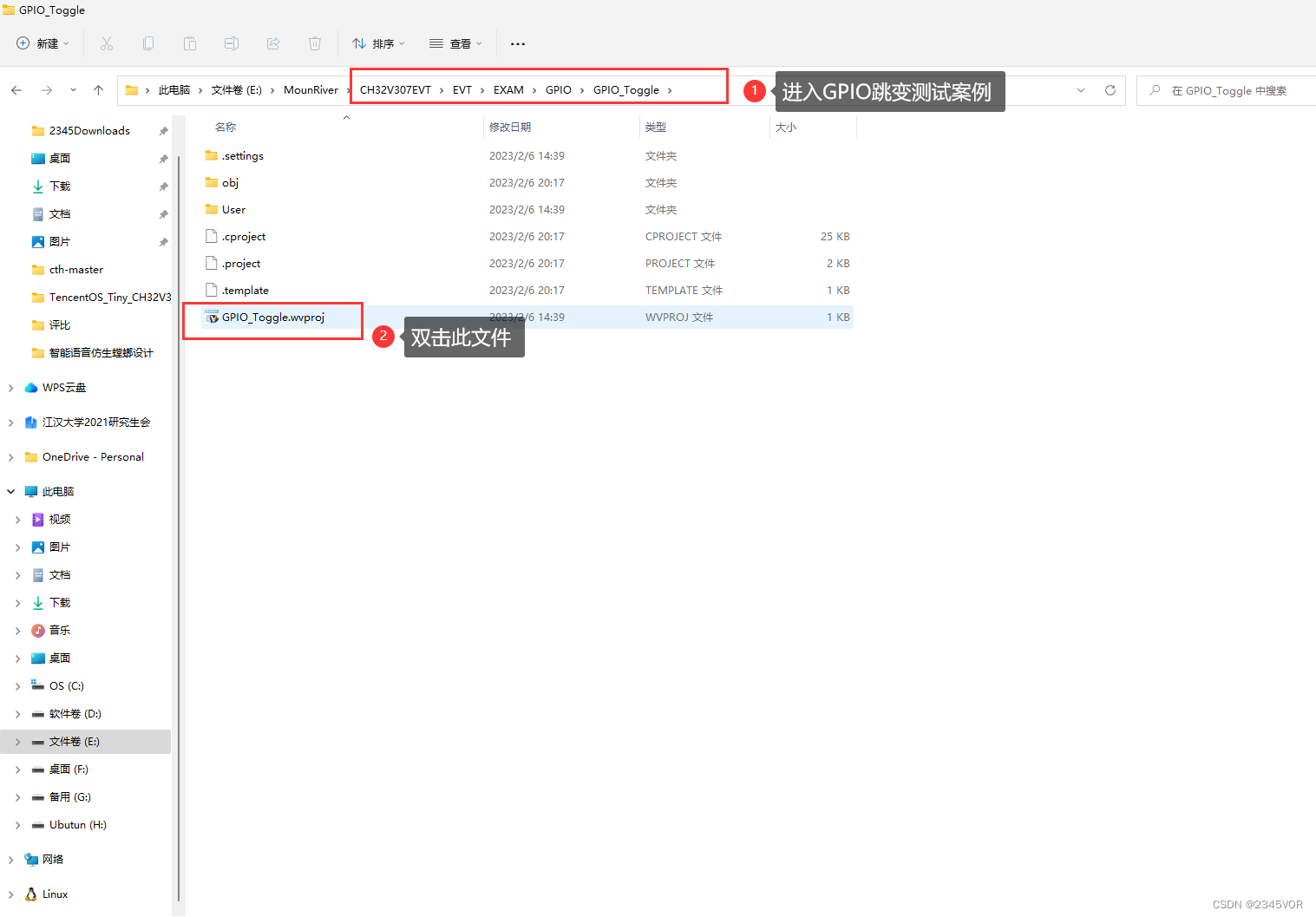Click the GPIO breadcrumb segment
The width and height of the screenshot is (1316, 917).
pyautogui.click(x=559, y=90)
